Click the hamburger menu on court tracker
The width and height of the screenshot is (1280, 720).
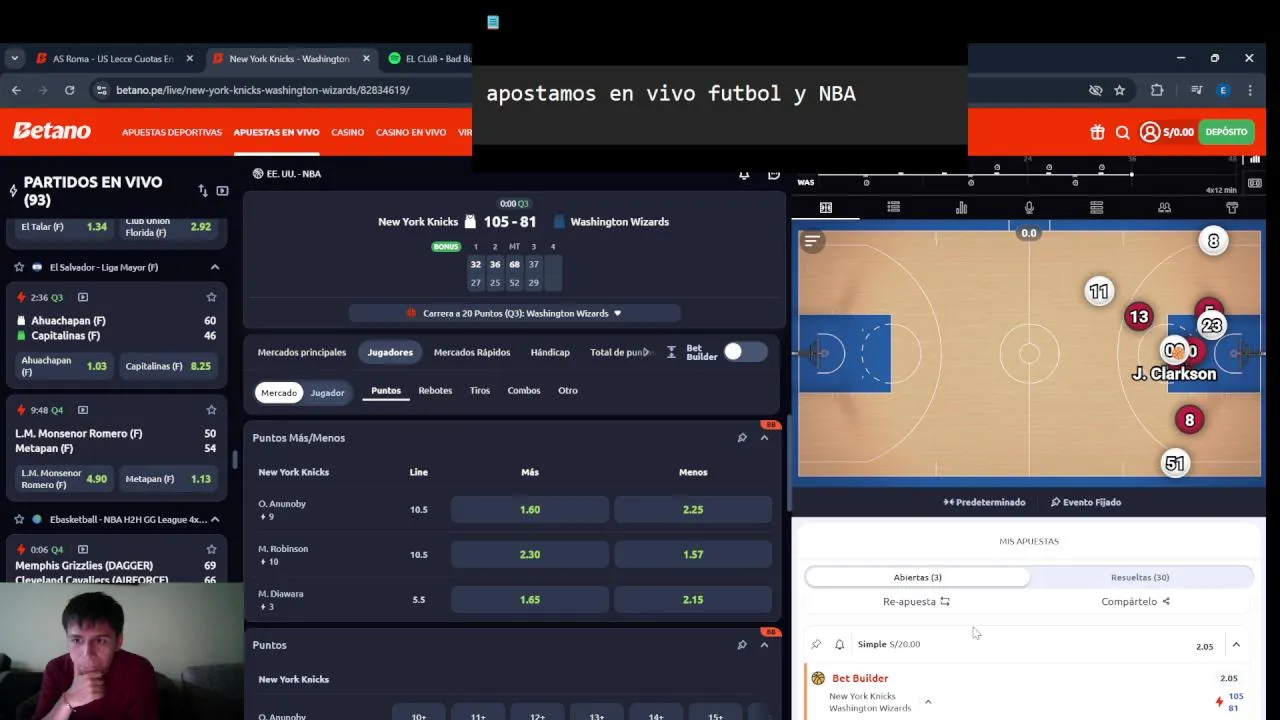[812, 241]
